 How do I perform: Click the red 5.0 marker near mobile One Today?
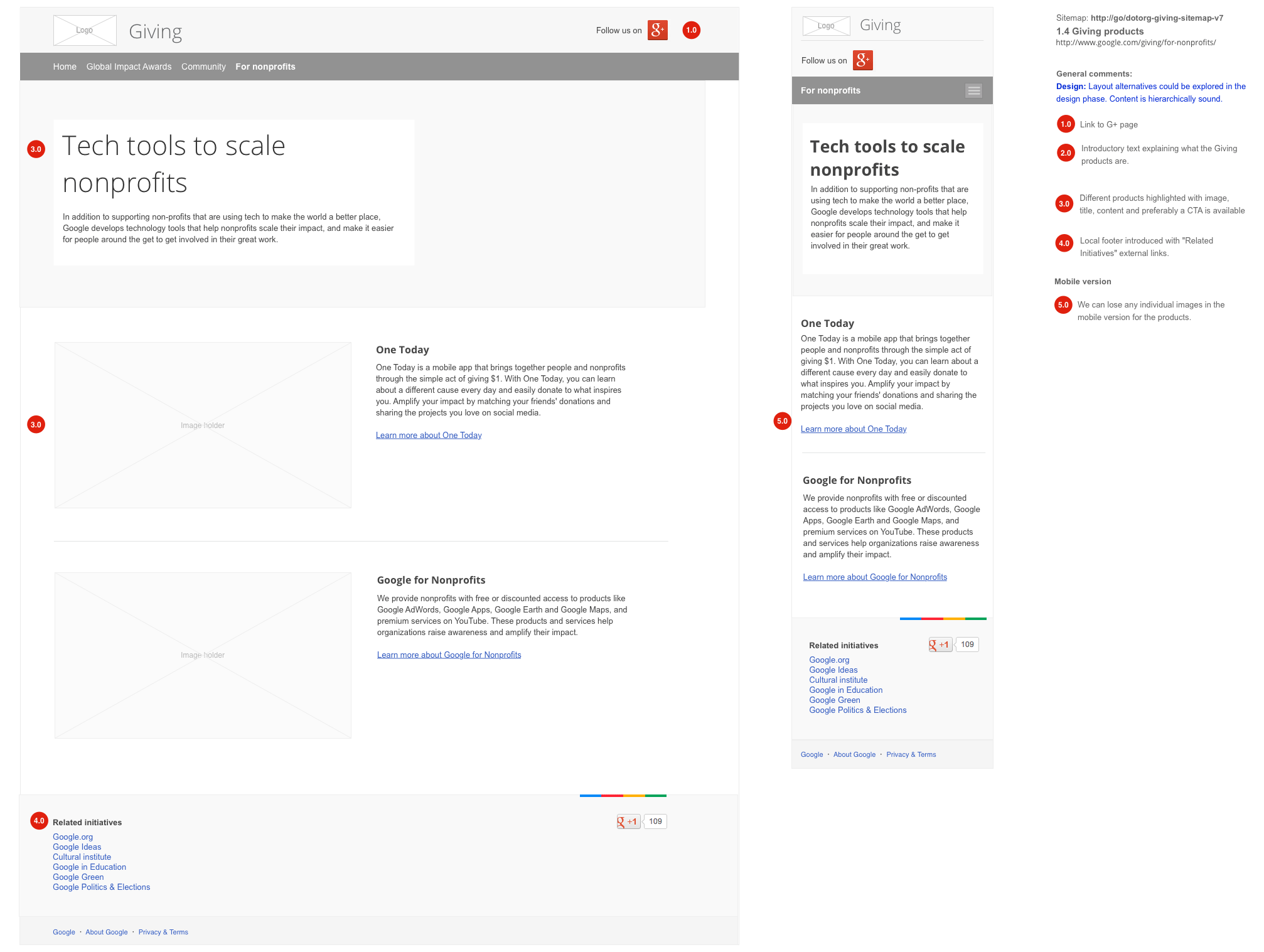point(782,421)
